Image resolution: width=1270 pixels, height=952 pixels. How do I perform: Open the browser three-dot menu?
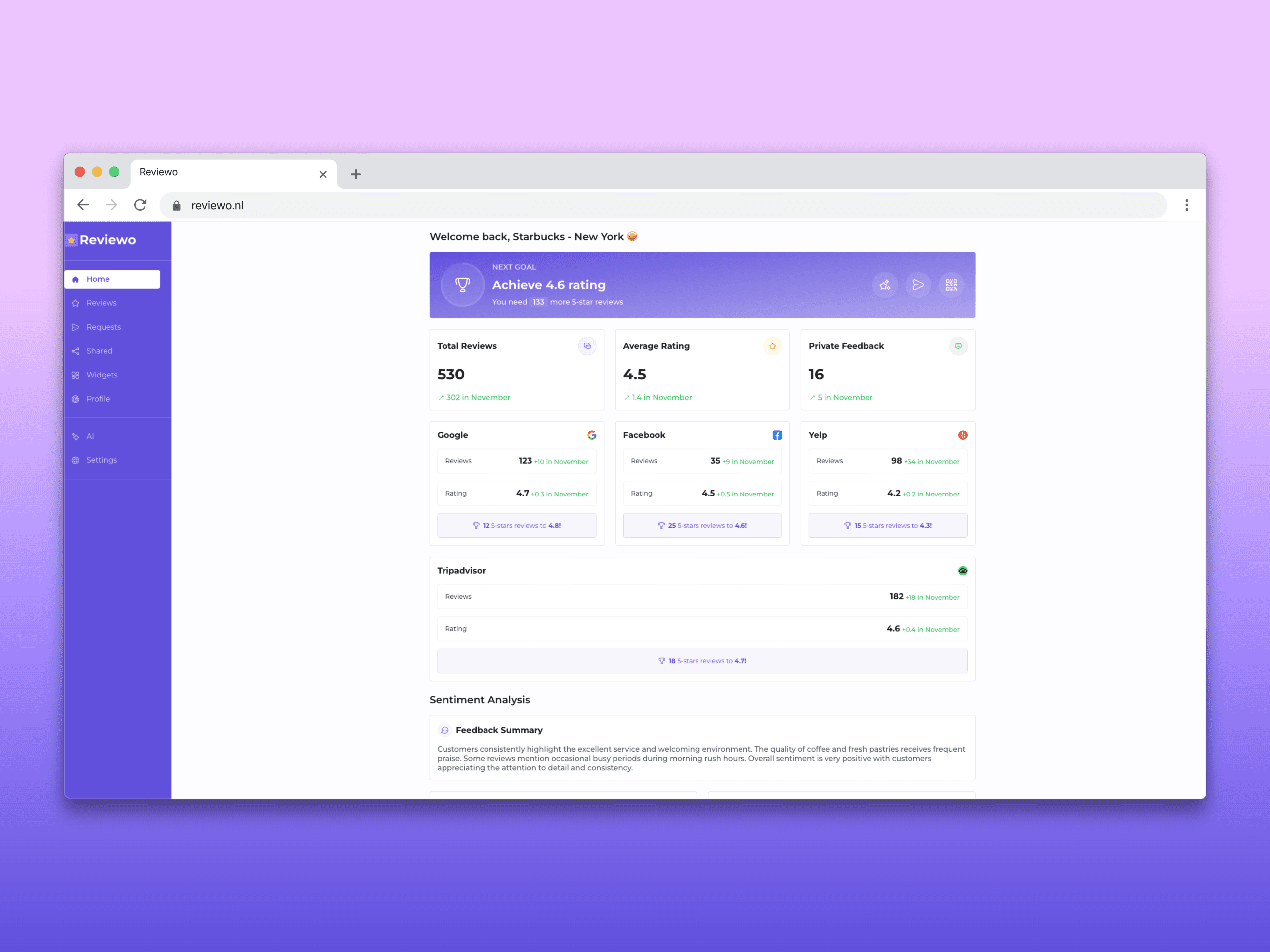coord(1187,205)
